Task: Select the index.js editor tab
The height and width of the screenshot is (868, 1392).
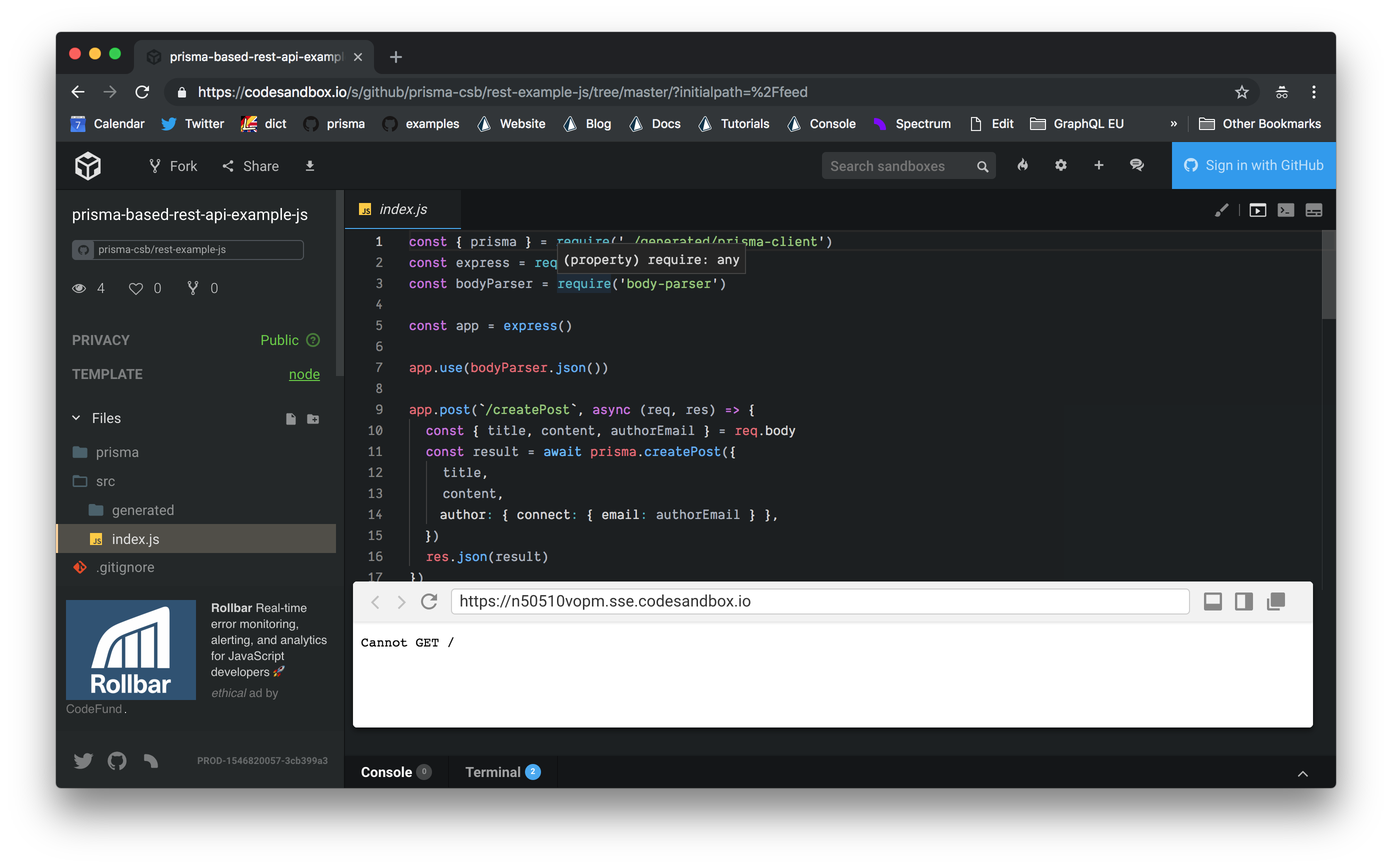Action: [x=402, y=209]
